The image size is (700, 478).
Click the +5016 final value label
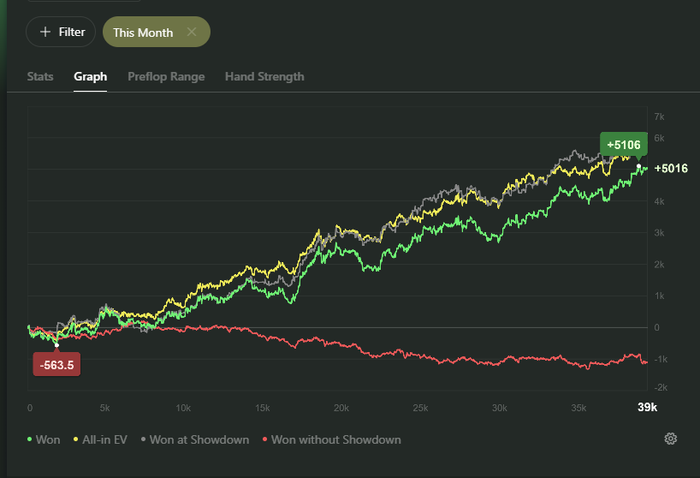(x=670, y=168)
